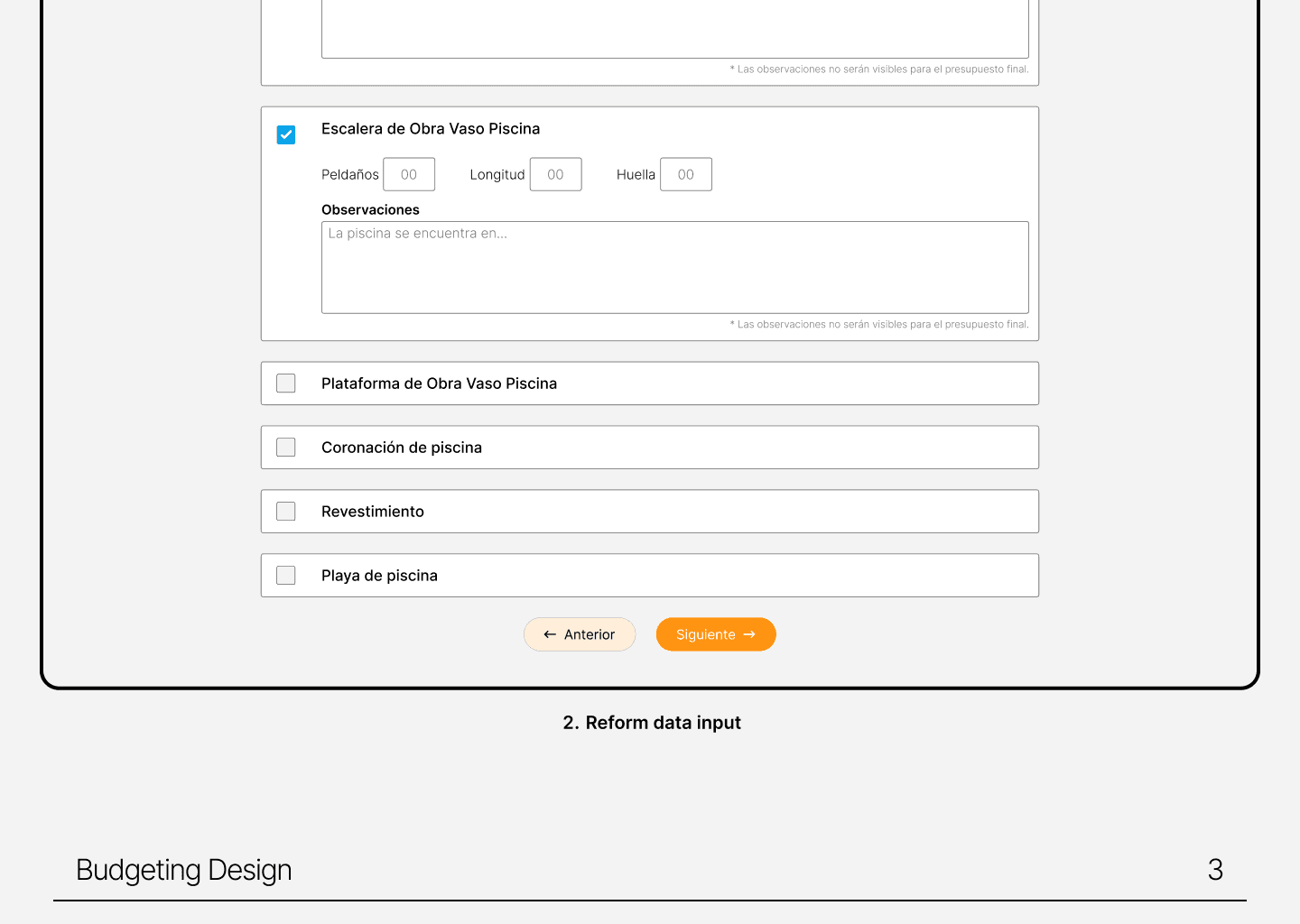Click the Siguiente button

point(715,634)
